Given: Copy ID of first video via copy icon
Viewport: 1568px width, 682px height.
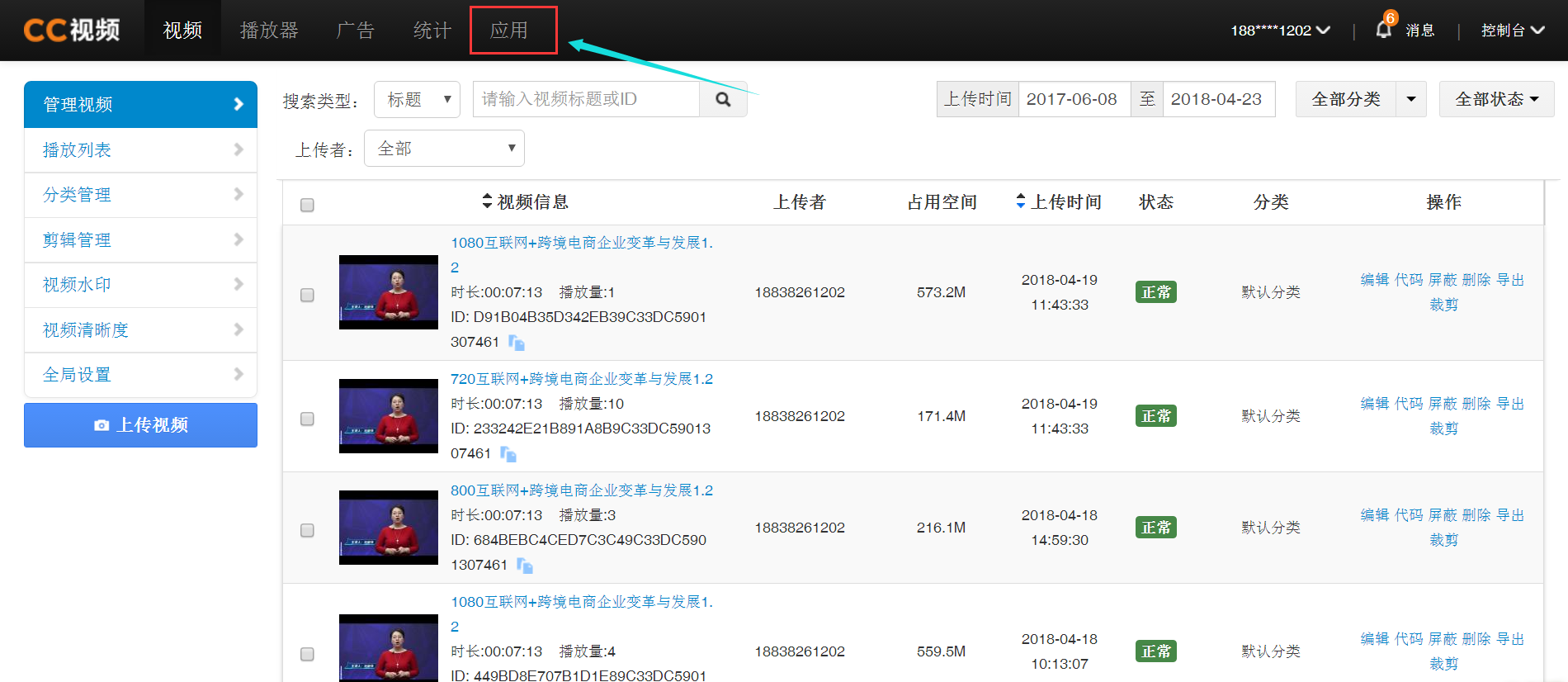Looking at the screenshot, I should [x=517, y=343].
